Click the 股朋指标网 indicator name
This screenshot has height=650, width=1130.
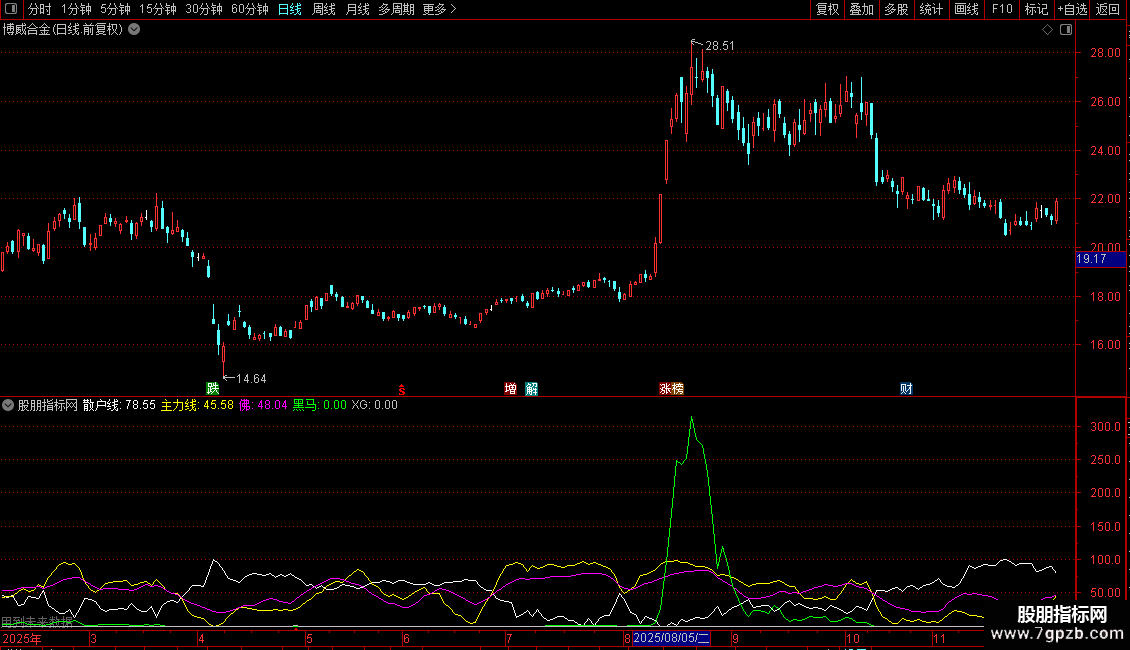pyautogui.click(x=48, y=405)
